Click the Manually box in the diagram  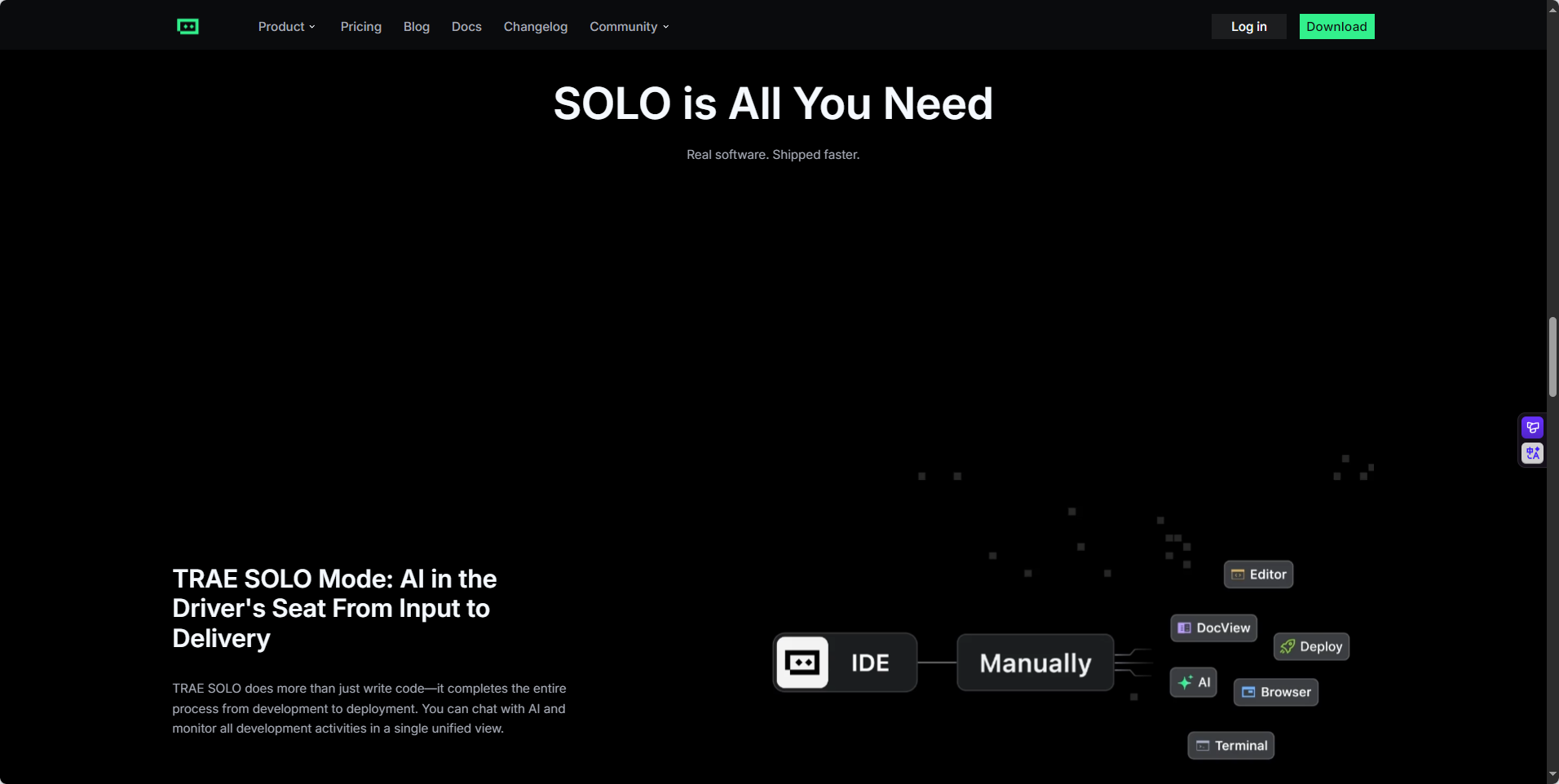[1035, 663]
